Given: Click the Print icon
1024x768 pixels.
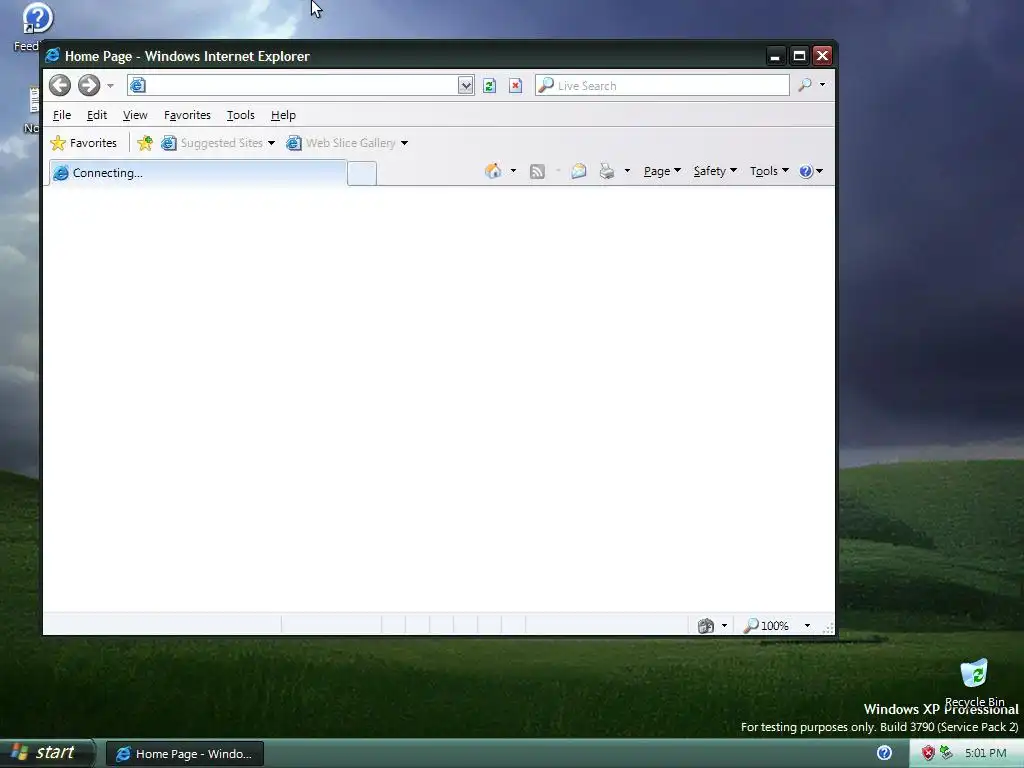Looking at the screenshot, I should coord(607,171).
